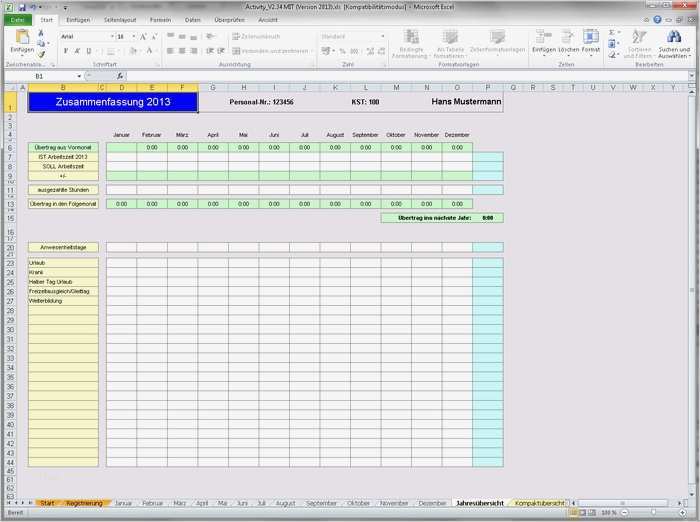Switch to Einfügen ribbon tab
Screen dimensions: 700x522
coord(78,20)
